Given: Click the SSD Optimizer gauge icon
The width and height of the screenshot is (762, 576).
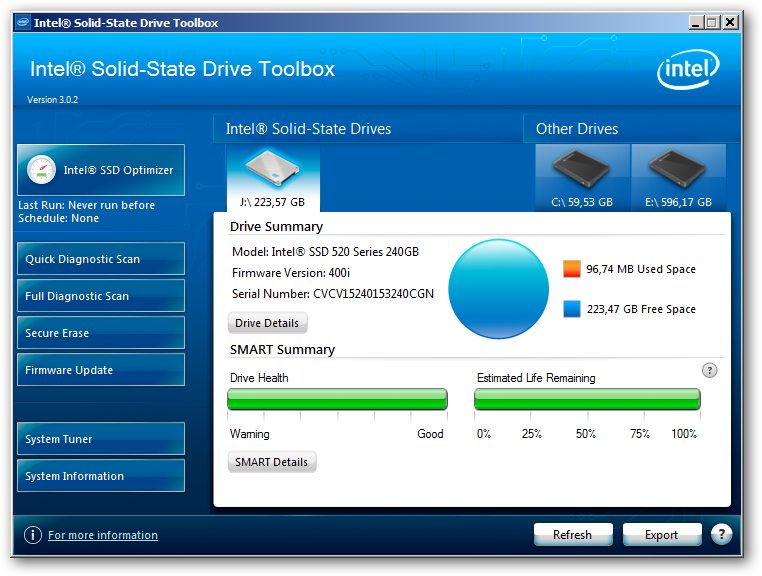Looking at the screenshot, I should [41, 170].
